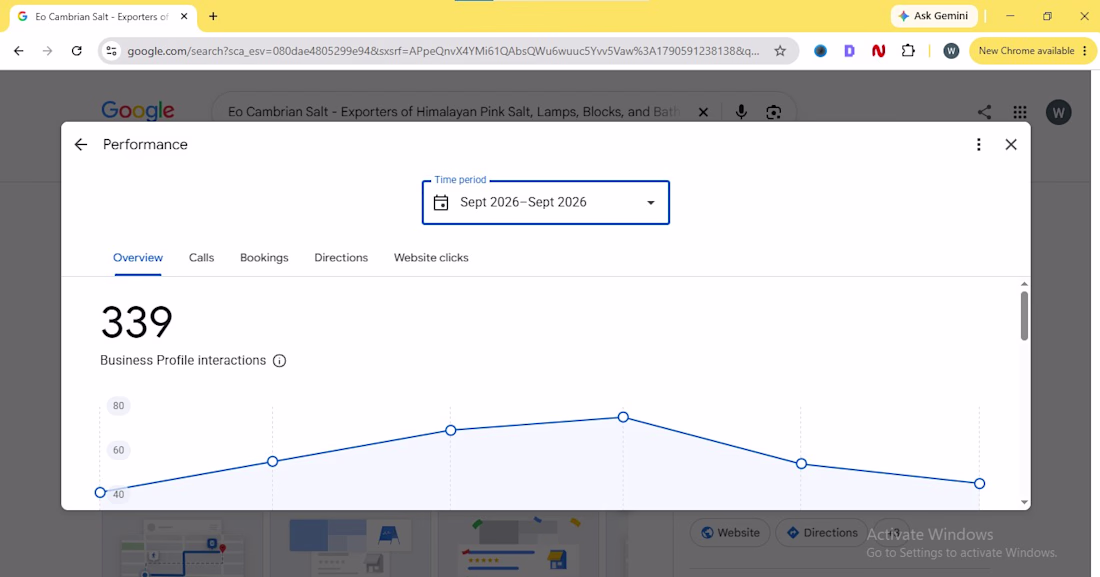
Task: Open the Website clicks tab
Action: click(x=431, y=258)
